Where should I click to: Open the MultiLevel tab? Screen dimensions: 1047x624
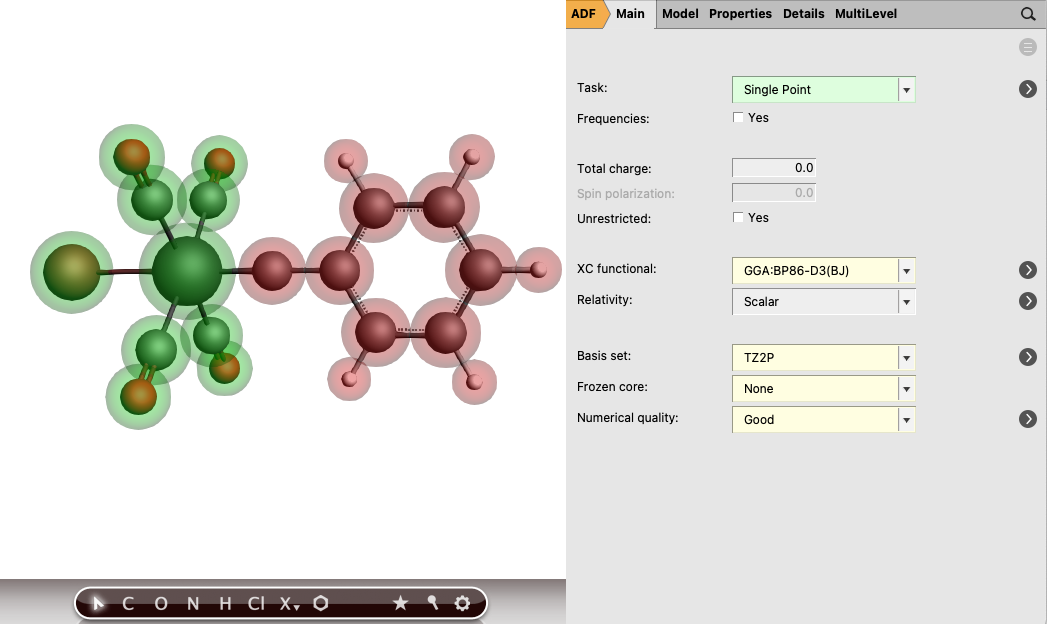pyautogui.click(x=866, y=14)
